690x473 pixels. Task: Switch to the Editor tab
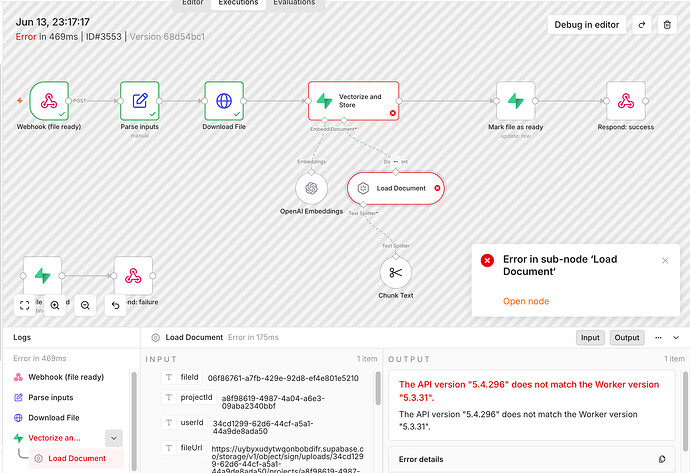(193, 3)
